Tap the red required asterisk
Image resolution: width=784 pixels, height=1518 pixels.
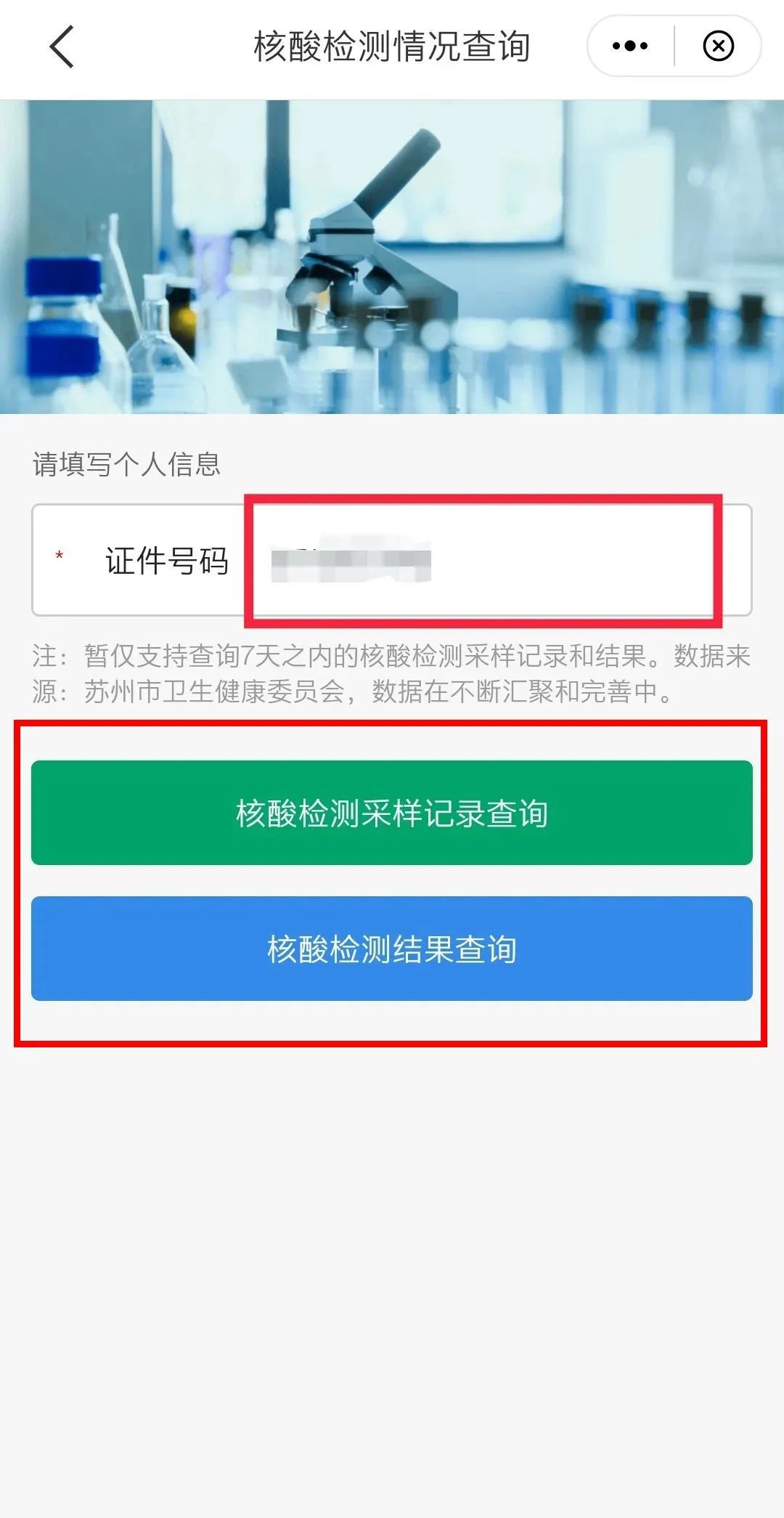tap(60, 557)
